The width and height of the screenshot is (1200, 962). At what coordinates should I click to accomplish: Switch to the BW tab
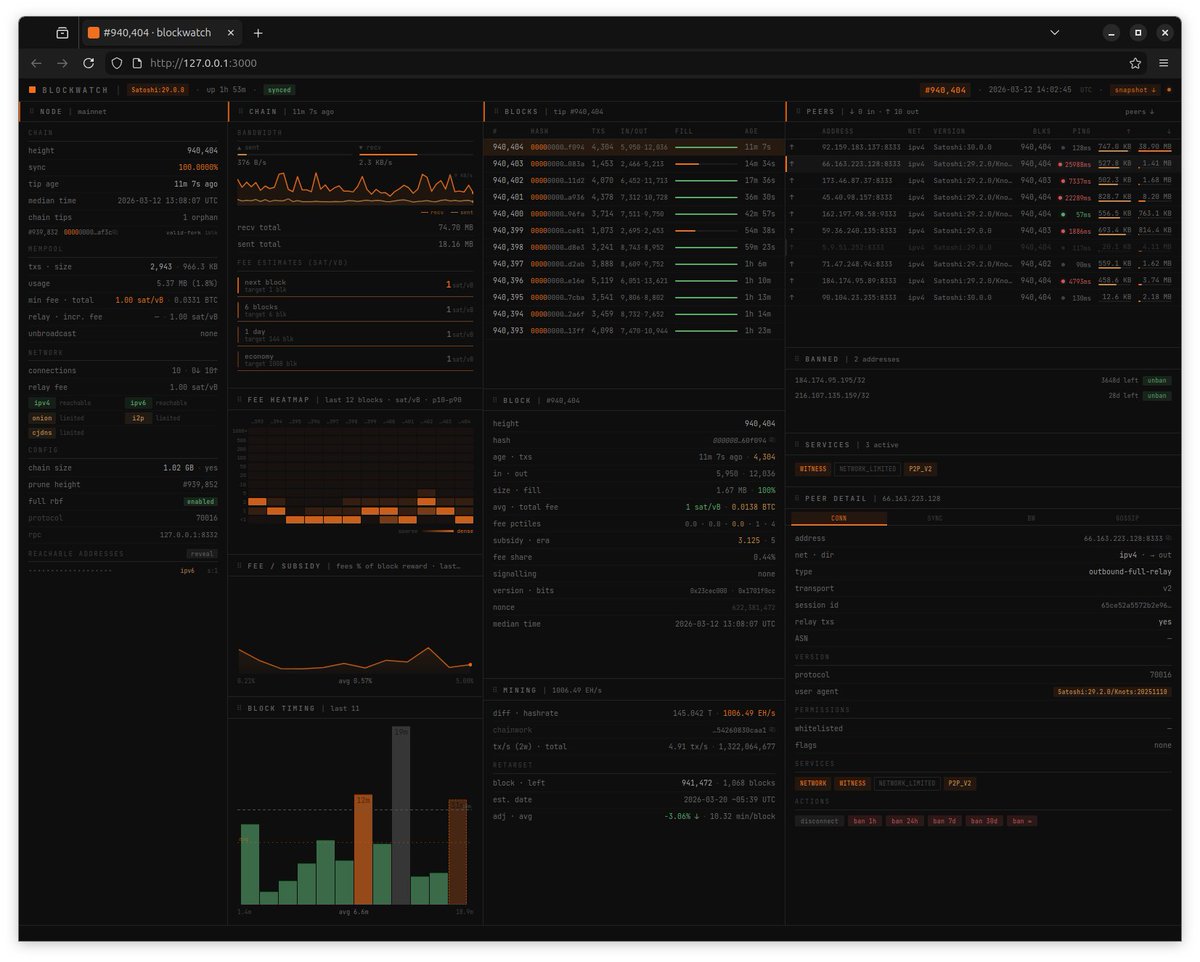pos(1030,518)
